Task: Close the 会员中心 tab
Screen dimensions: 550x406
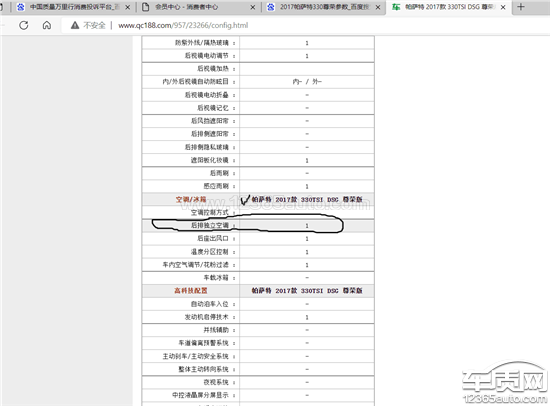Action: click(253, 7)
